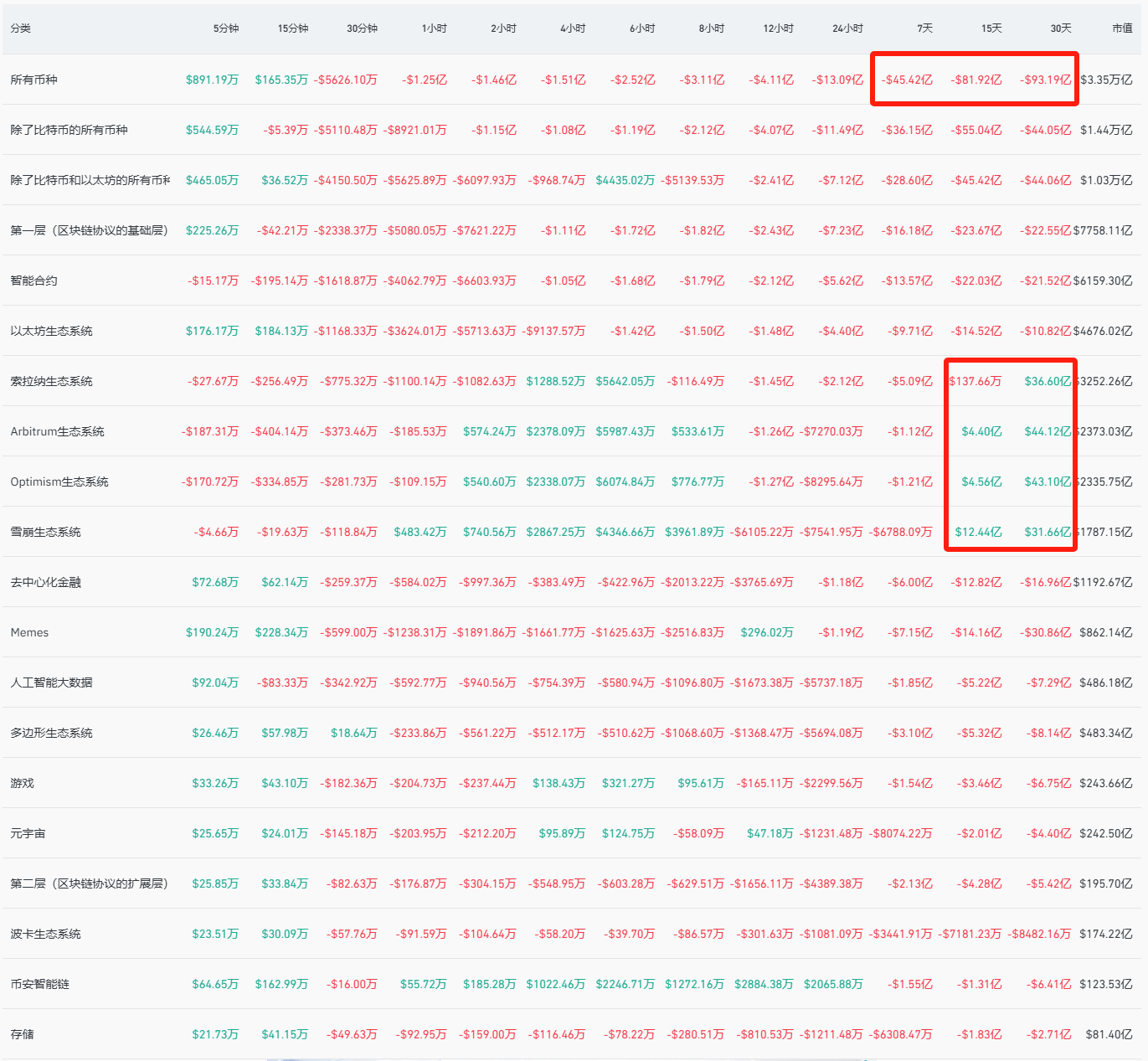Click $81.40亿 market cap in 存储 row
The width and height of the screenshot is (1148, 1061).
[1109, 1034]
